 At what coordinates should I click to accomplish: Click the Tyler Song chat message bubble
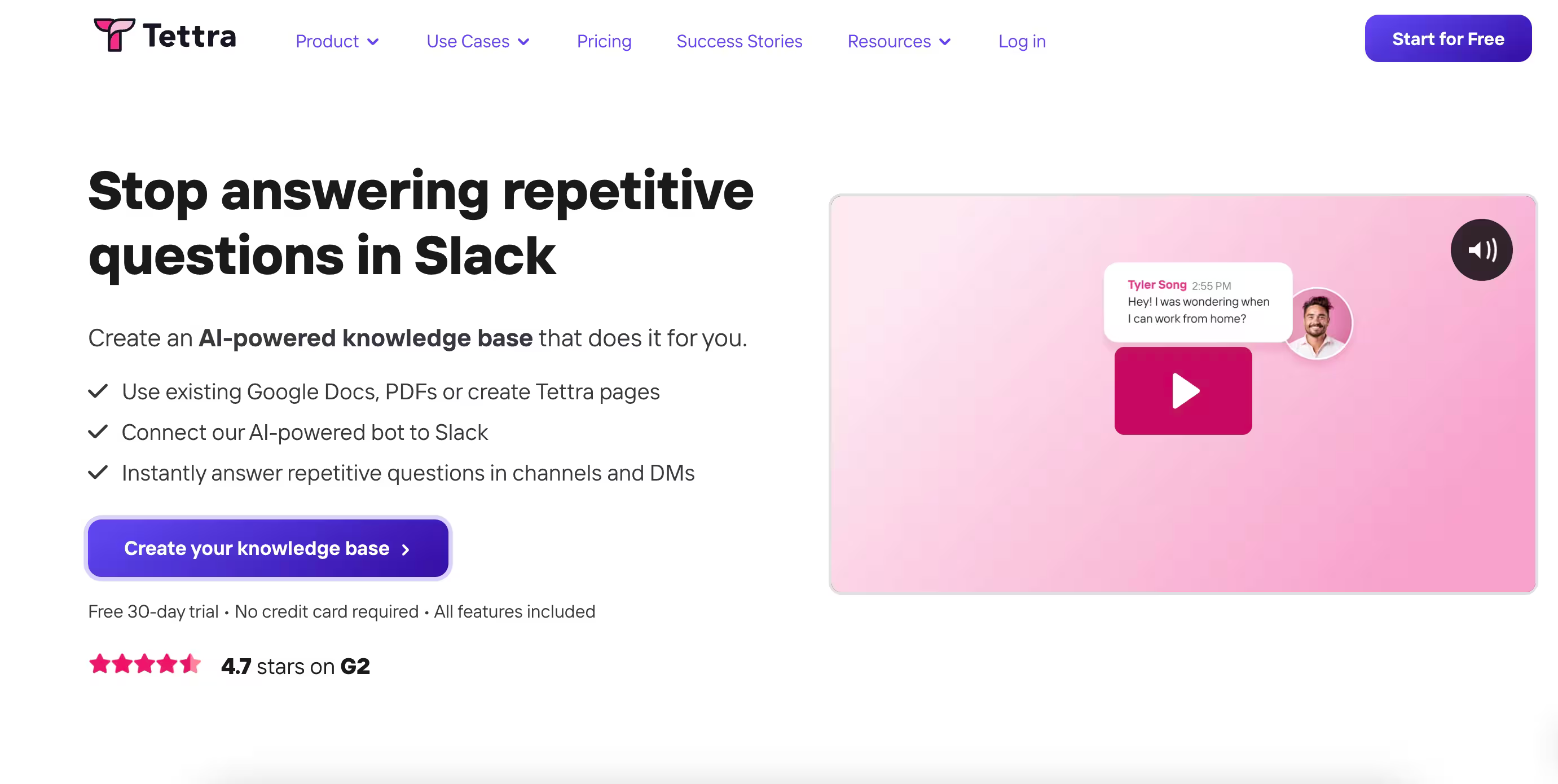point(1198,302)
